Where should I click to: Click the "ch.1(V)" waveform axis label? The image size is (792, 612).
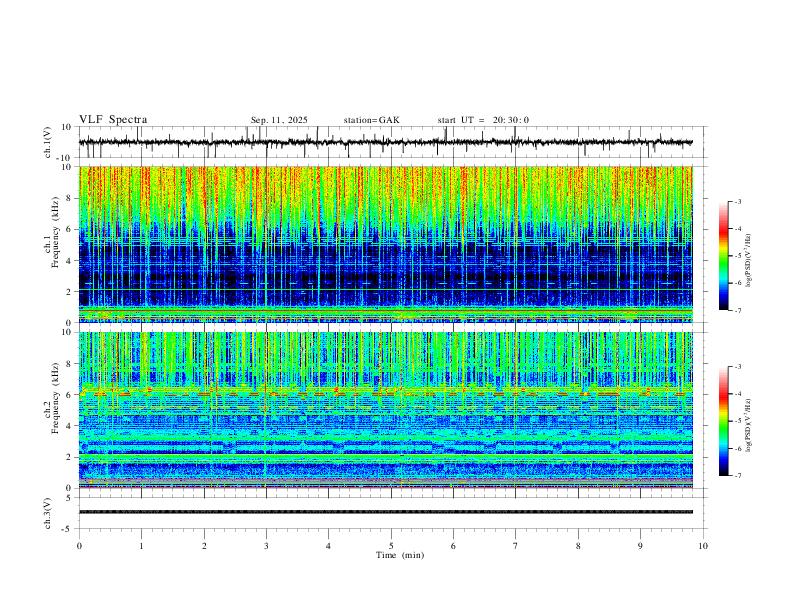pos(48,142)
